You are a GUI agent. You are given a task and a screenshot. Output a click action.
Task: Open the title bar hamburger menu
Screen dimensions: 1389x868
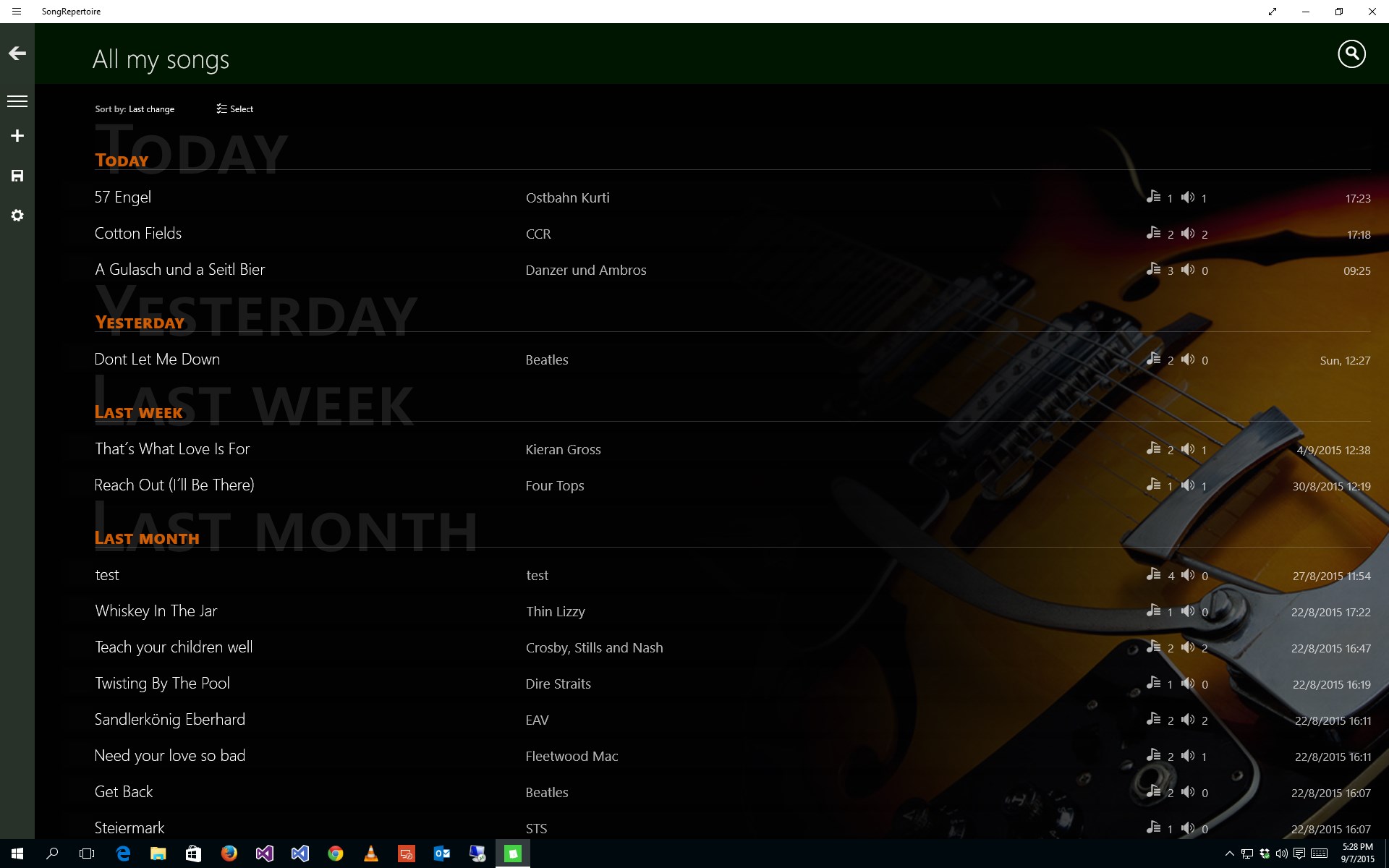click(x=17, y=12)
